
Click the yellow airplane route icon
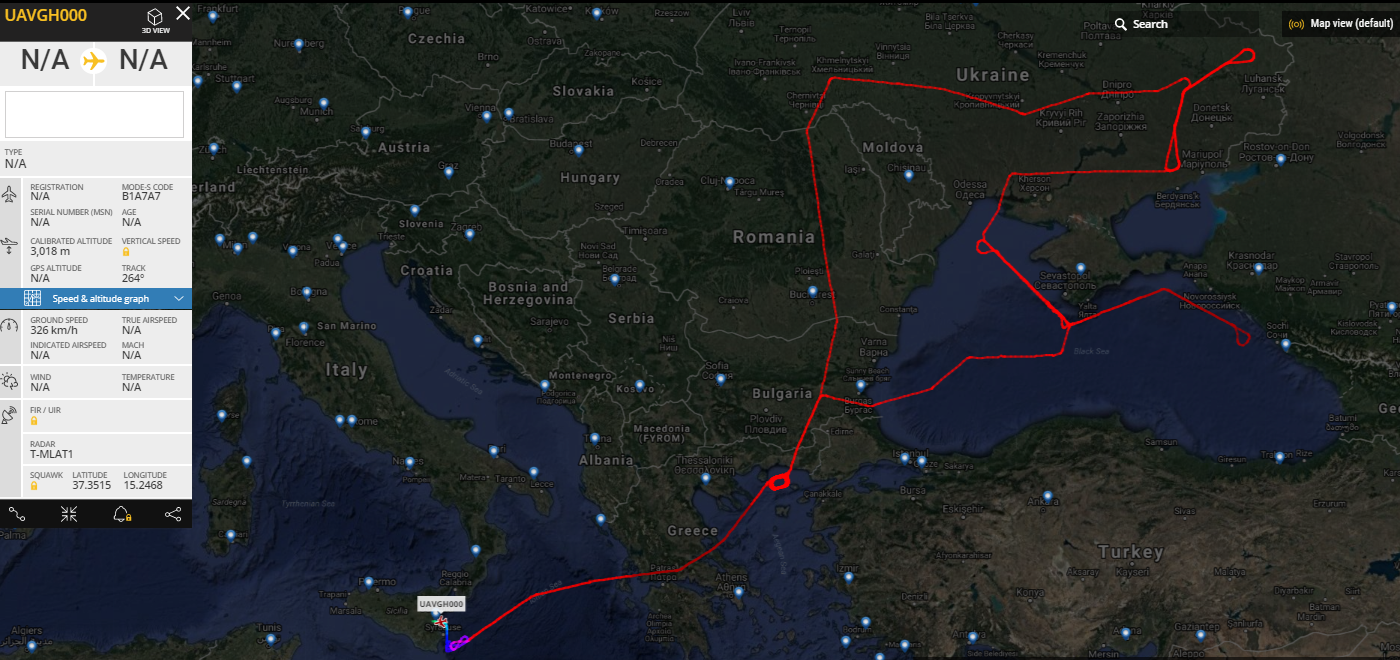95,60
